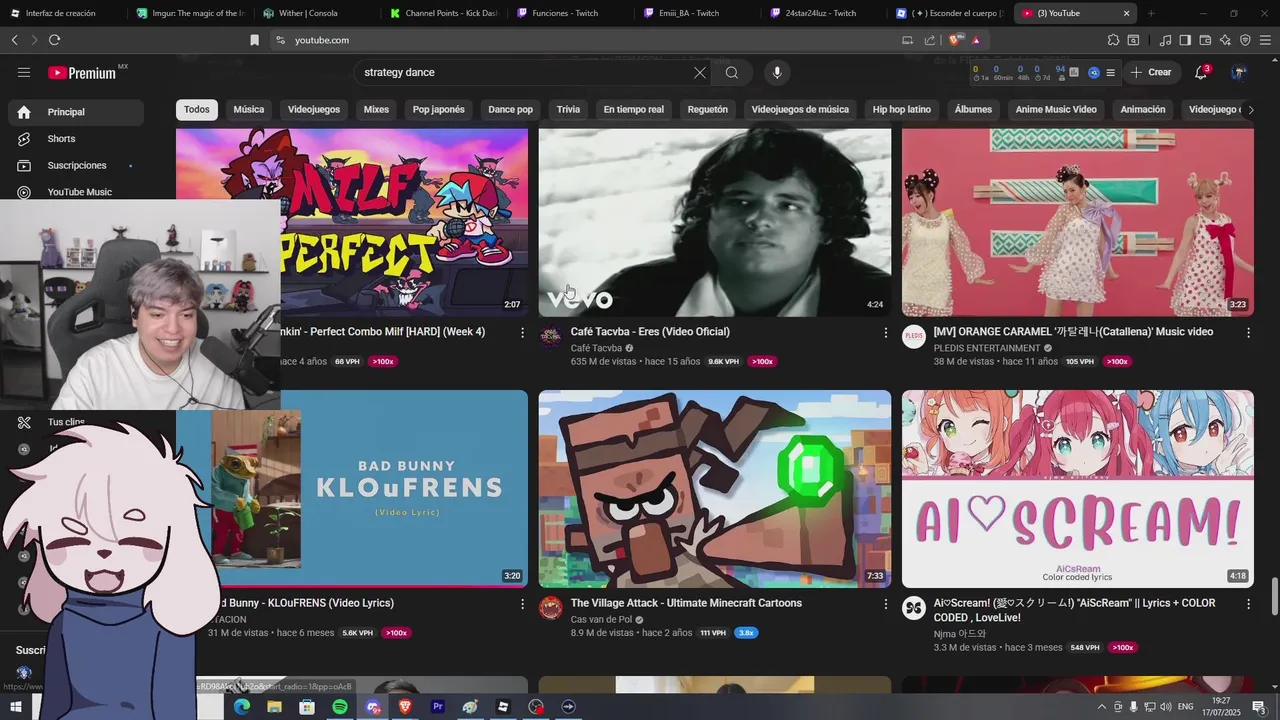Image resolution: width=1280 pixels, height=720 pixels.
Task: Click the share icon in the address bar
Action: [930, 40]
